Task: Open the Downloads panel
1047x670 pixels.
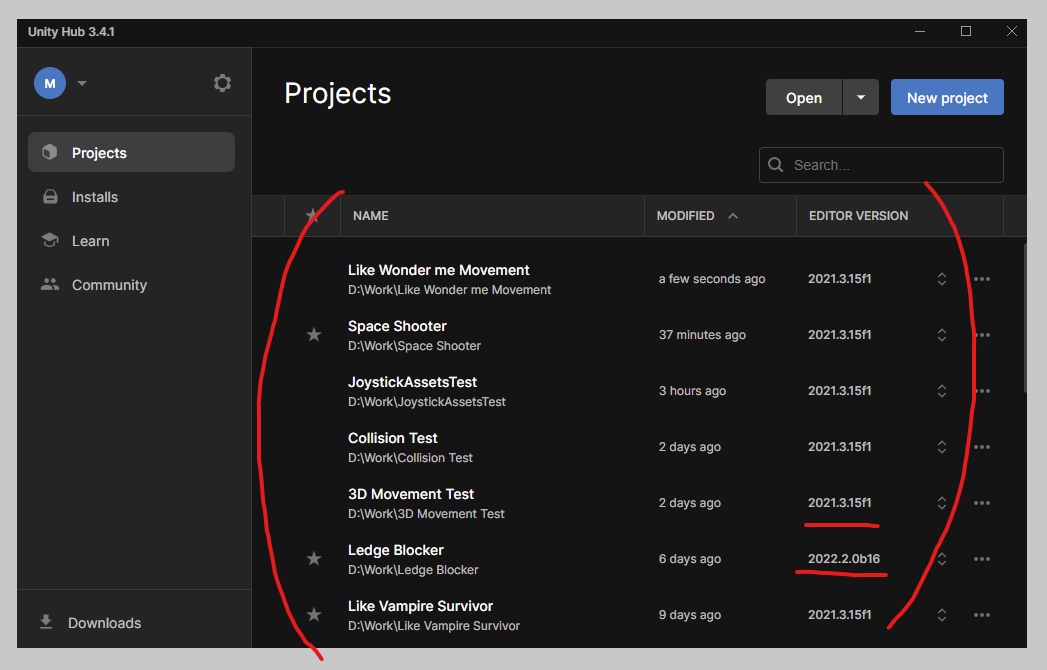Action: click(x=91, y=623)
